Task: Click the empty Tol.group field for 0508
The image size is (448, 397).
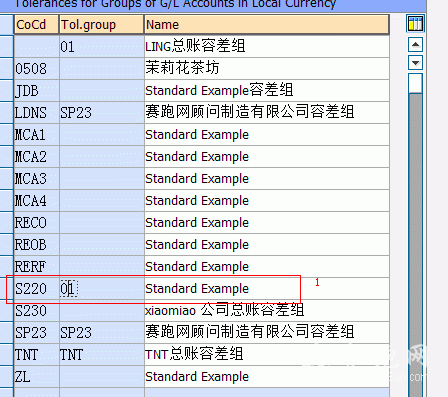Action: [102, 68]
